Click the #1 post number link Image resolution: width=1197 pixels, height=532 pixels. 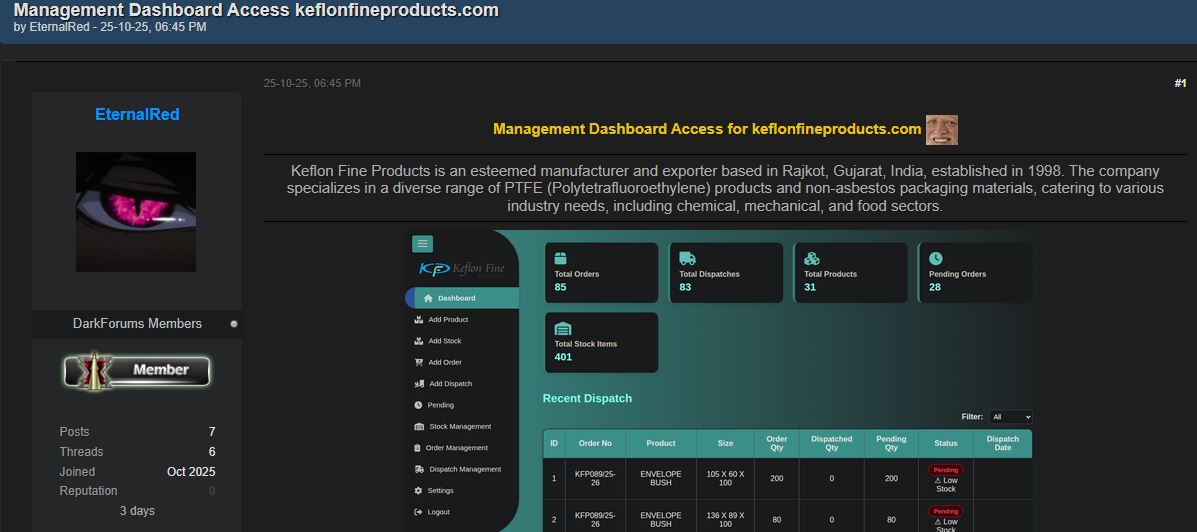point(1180,83)
